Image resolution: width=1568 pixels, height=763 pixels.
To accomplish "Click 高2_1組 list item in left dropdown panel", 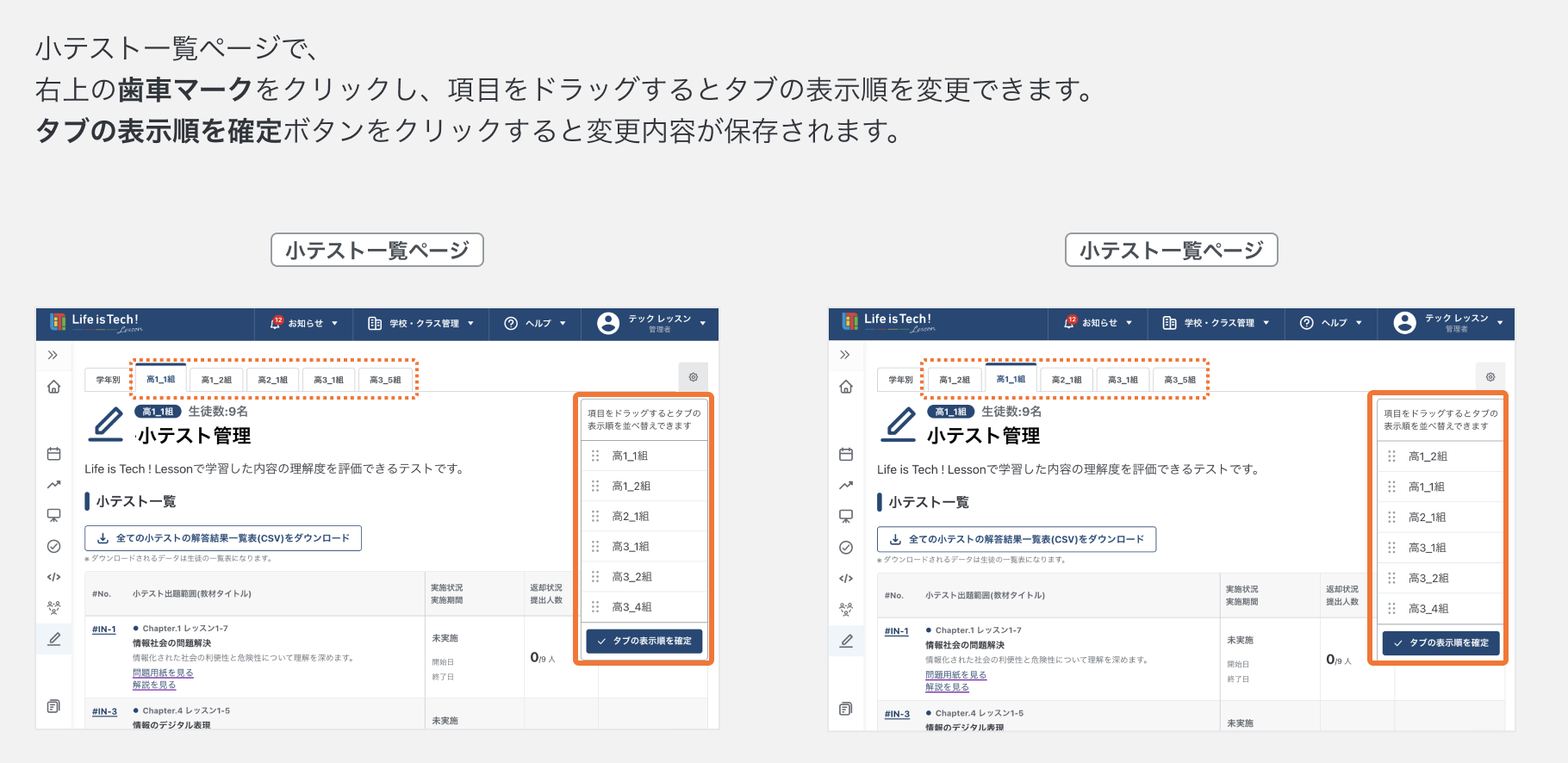I will click(x=644, y=516).
